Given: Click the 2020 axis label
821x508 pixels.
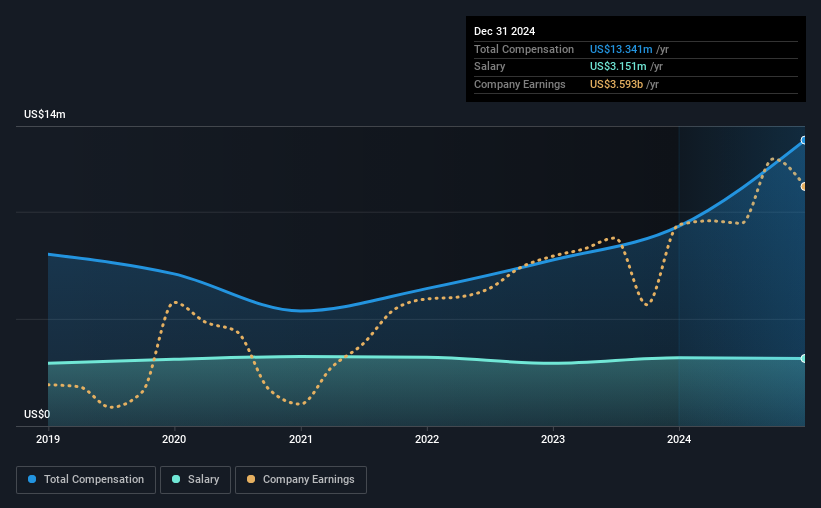Looking at the screenshot, I should click(x=174, y=439).
